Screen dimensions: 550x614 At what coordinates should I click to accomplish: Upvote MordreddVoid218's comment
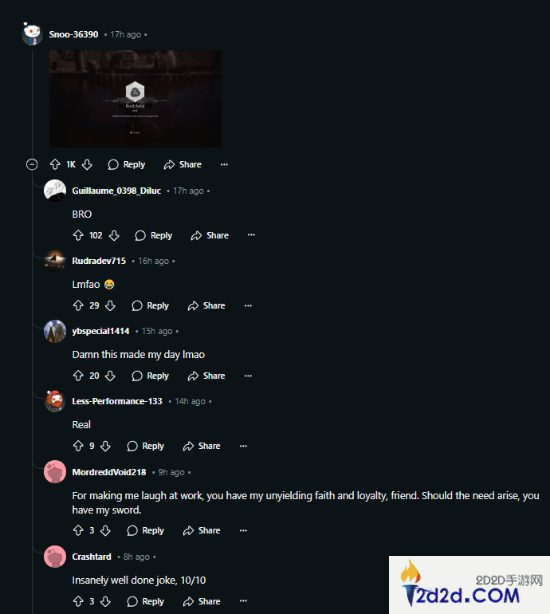(78, 531)
